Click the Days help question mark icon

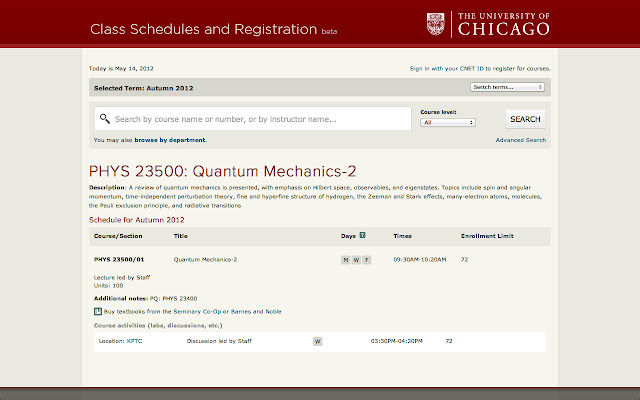[362, 236]
